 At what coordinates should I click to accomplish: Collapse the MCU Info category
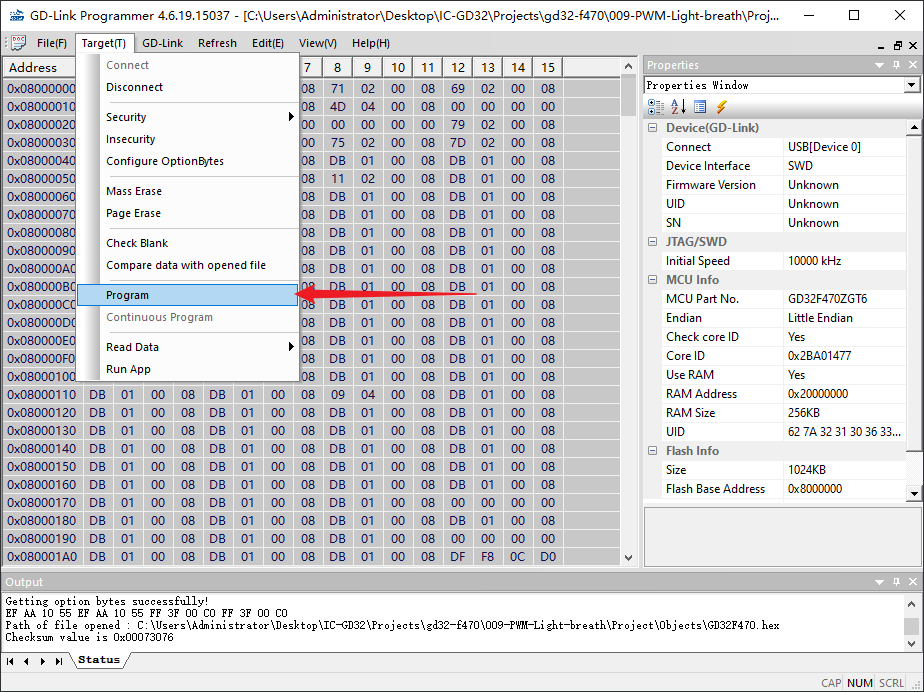[x=652, y=279]
